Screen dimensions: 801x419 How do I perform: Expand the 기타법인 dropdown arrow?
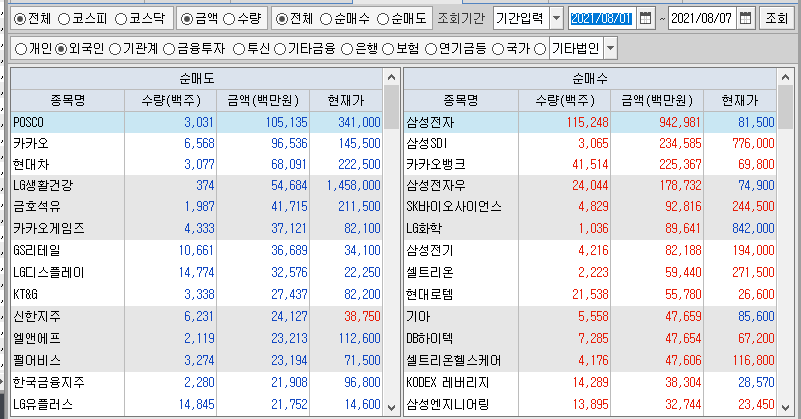click(610, 49)
